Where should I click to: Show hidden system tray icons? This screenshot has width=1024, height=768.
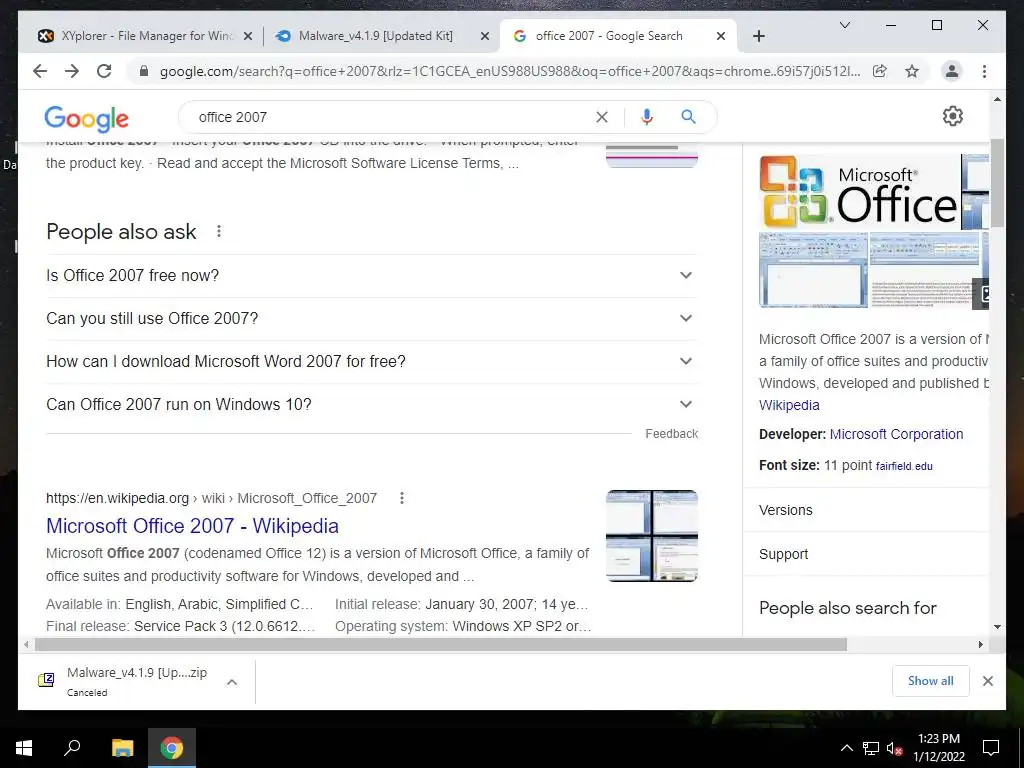coord(846,748)
